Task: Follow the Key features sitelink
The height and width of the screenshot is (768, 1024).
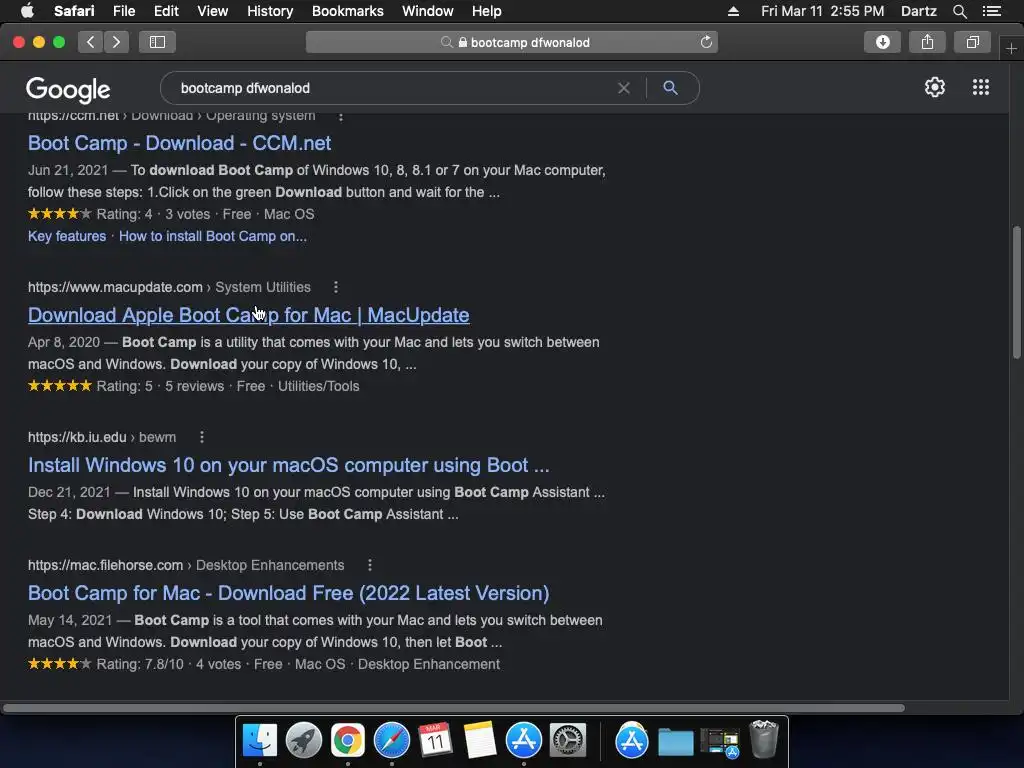Action: pyautogui.click(x=67, y=236)
